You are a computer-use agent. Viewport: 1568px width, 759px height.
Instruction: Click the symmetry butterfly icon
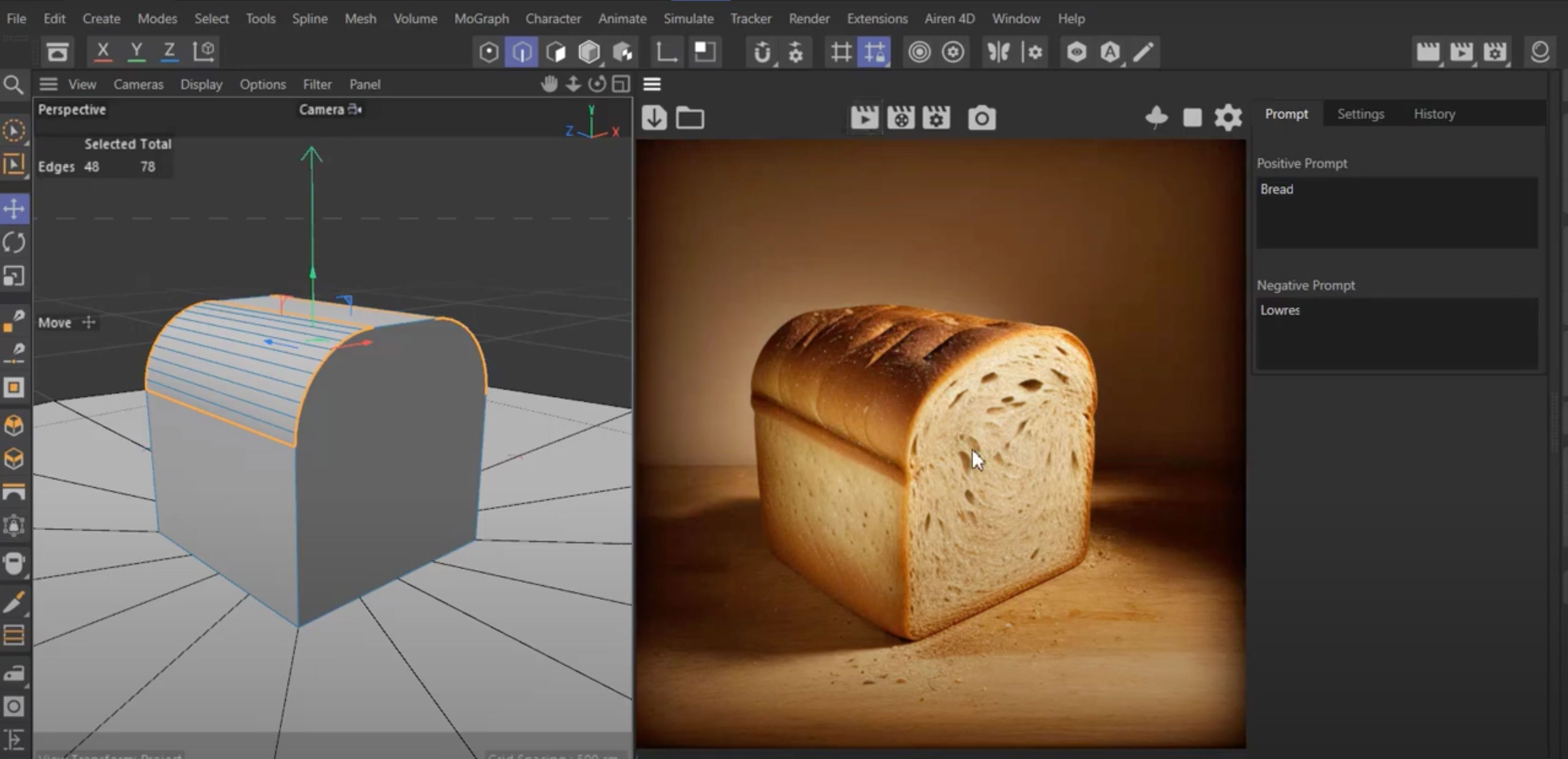point(998,52)
